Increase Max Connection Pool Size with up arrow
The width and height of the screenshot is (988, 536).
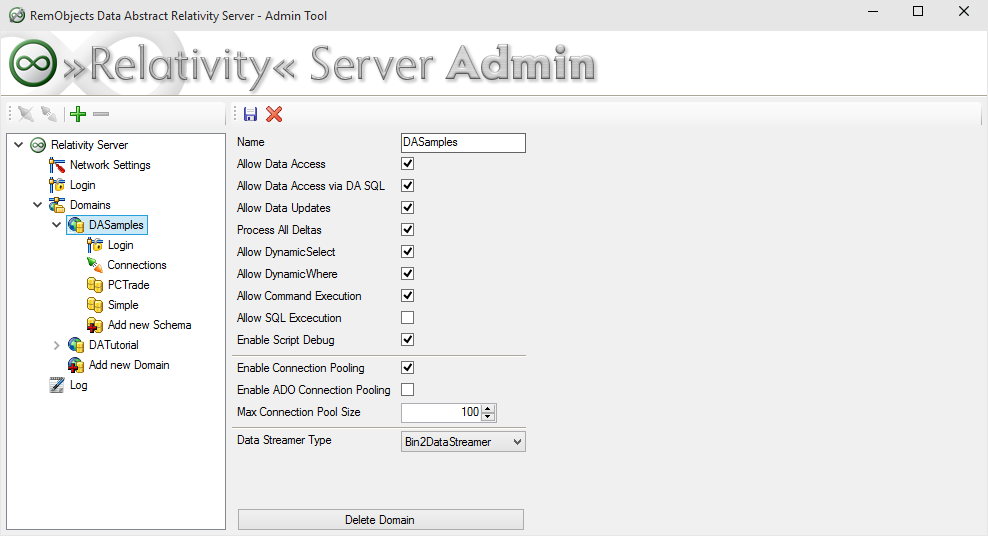point(488,409)
